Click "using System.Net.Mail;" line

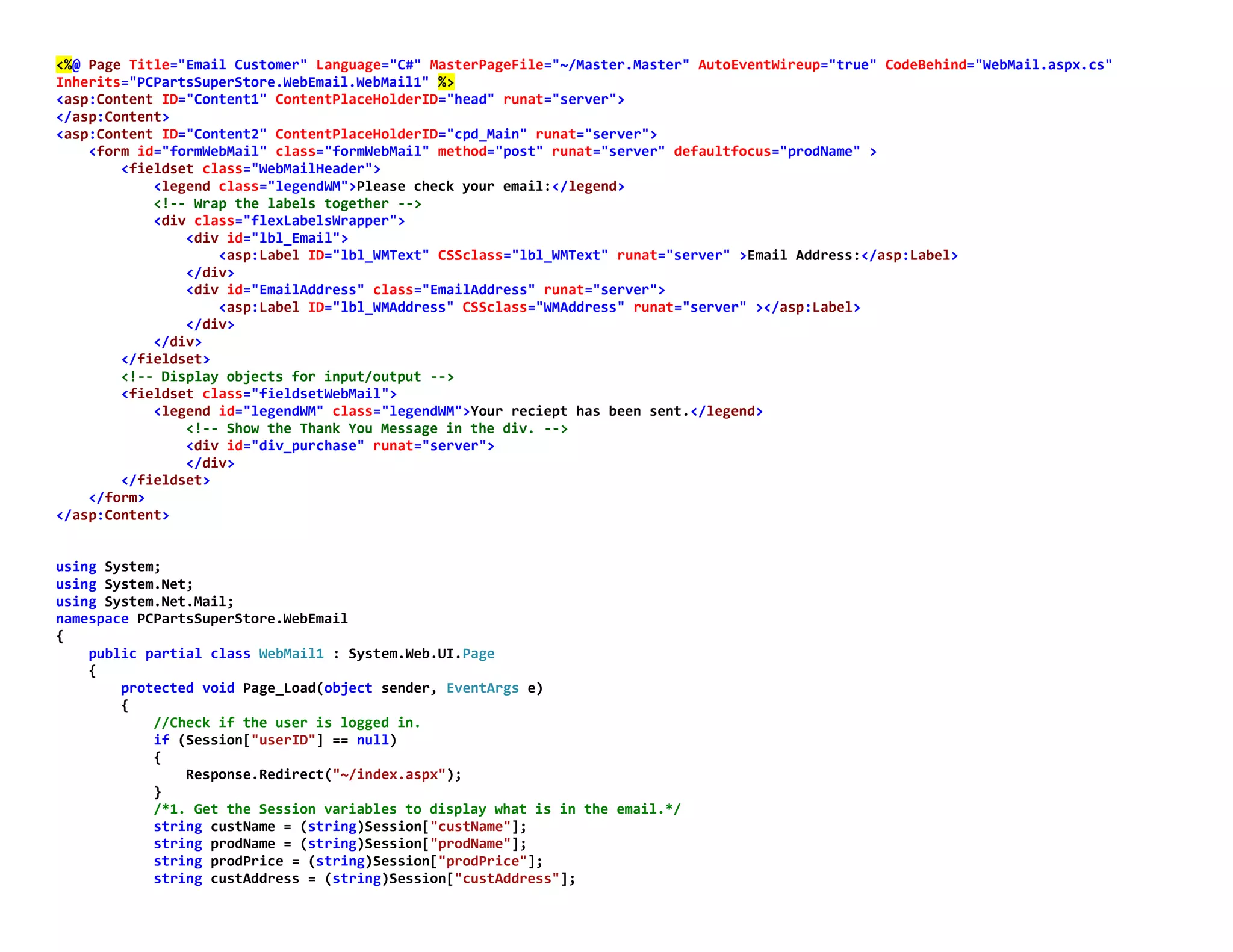pos(144,602)
